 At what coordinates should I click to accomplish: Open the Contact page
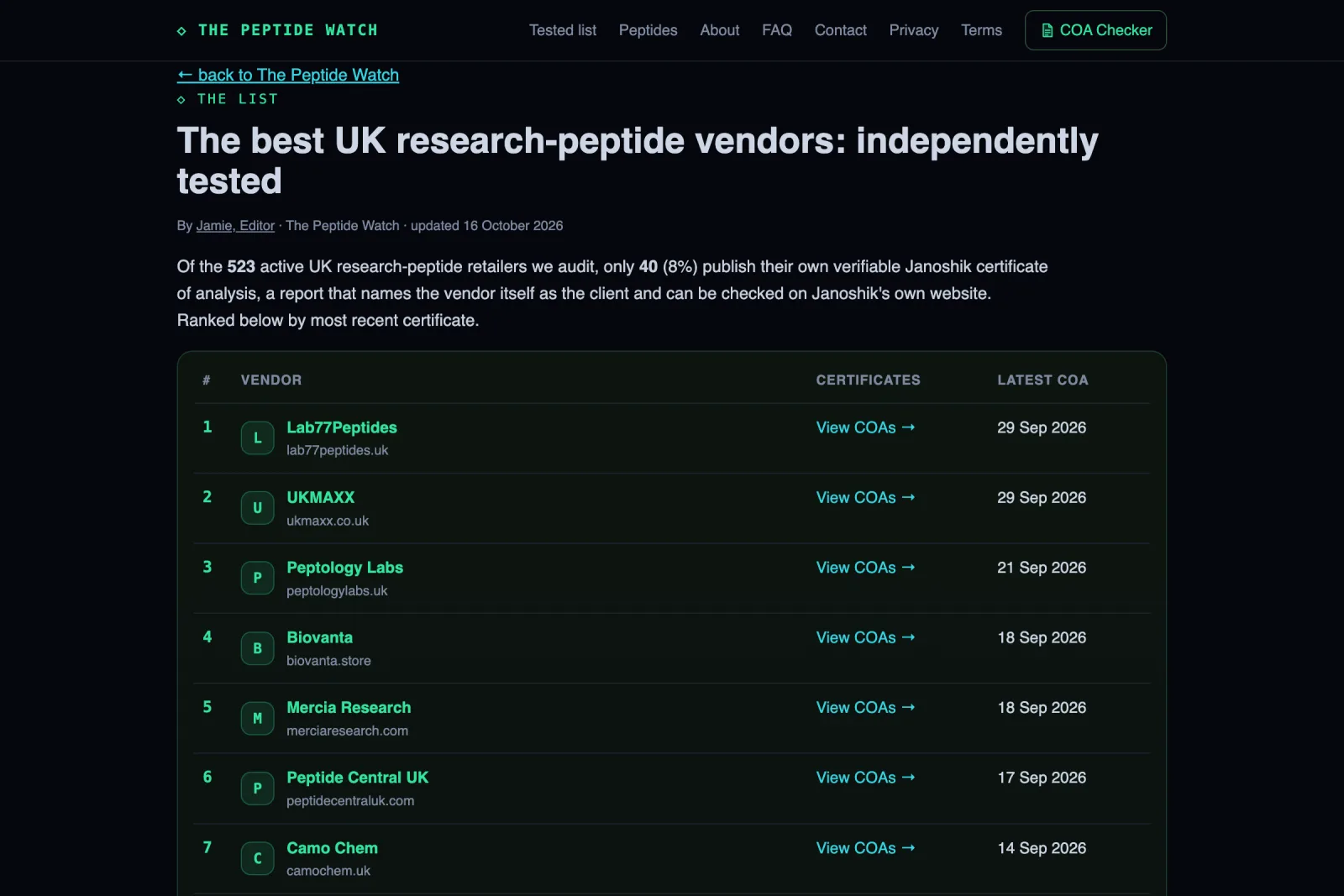pos(841,30)
